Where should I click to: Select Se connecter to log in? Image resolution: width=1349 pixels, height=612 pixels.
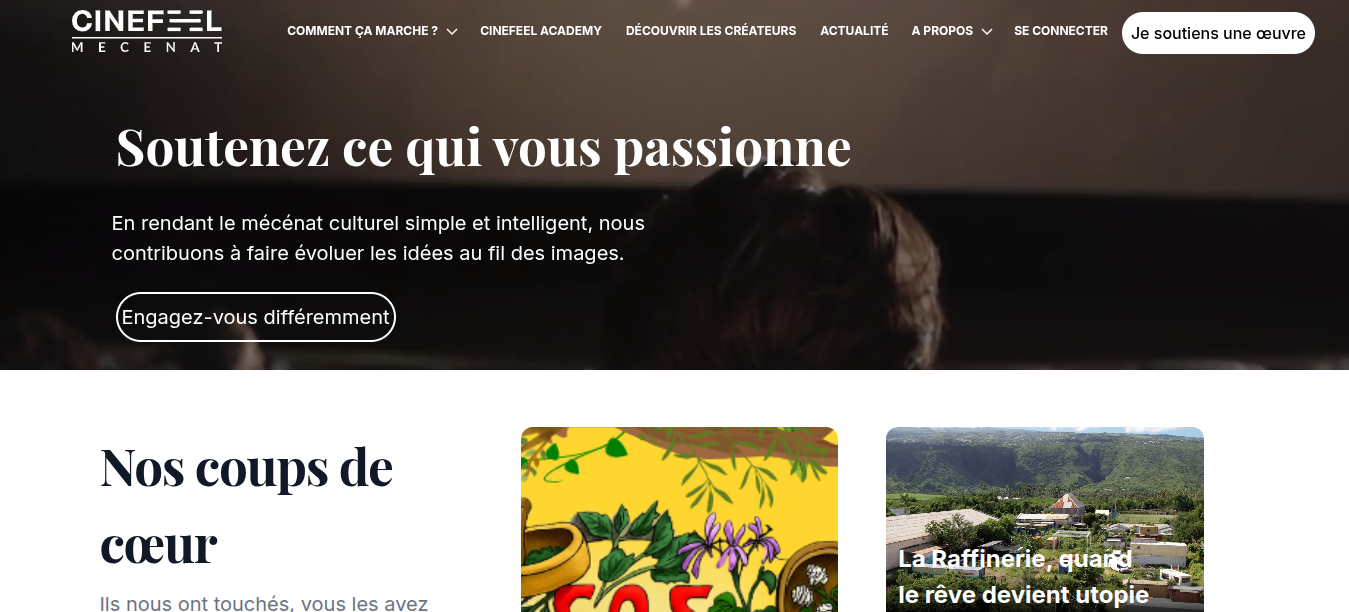click(x=1061, y=31)
